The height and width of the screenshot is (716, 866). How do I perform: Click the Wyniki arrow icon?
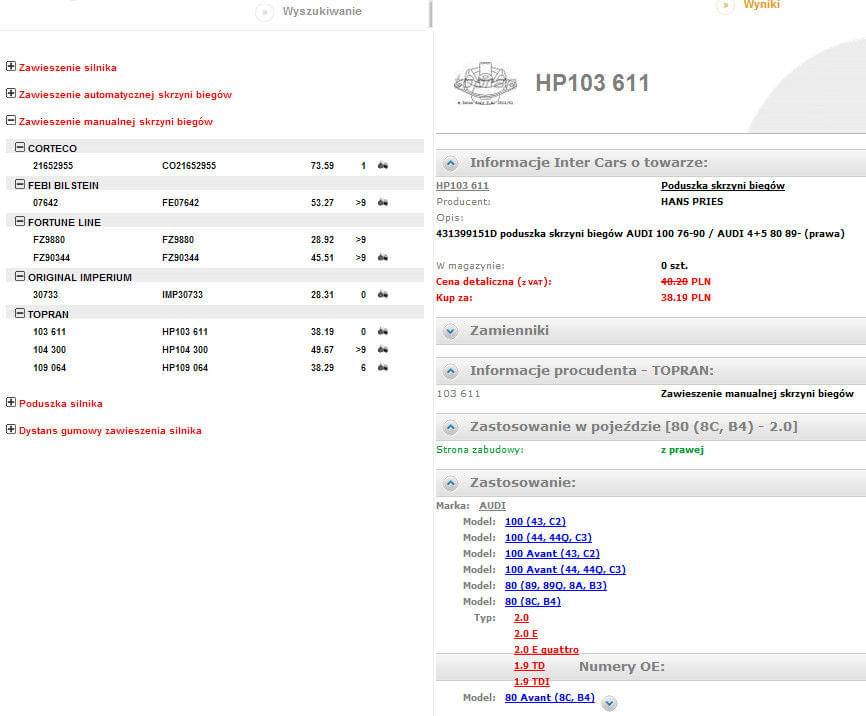725,6
